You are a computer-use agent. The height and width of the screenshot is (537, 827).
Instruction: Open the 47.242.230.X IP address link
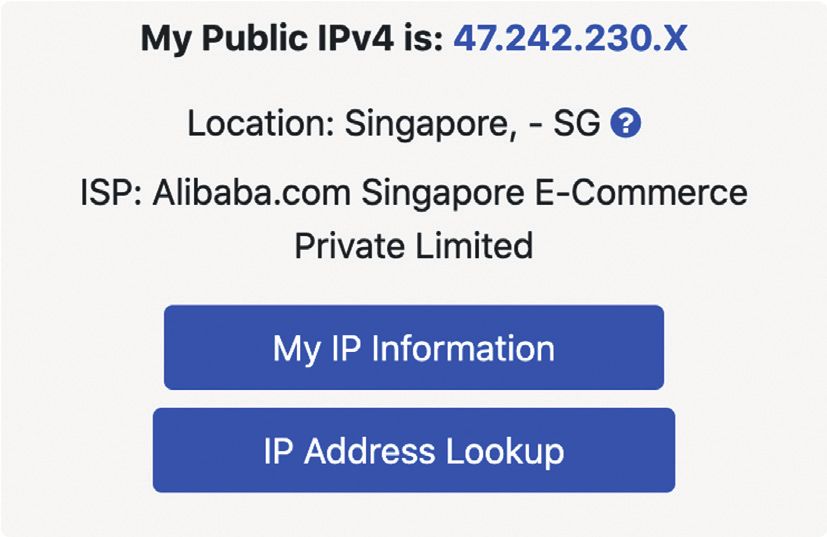(x=571, y=38)
